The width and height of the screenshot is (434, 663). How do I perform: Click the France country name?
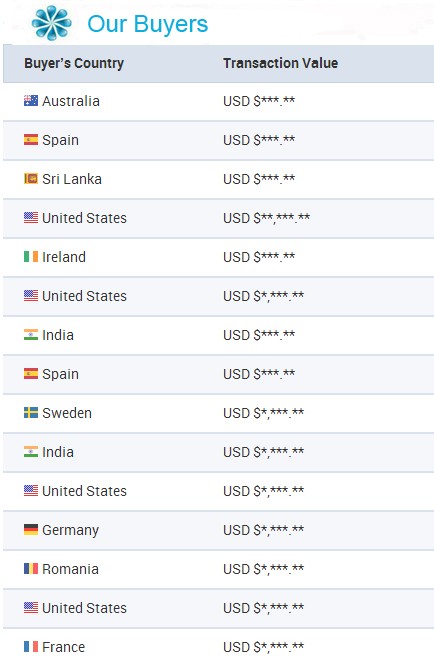point(63,647)
